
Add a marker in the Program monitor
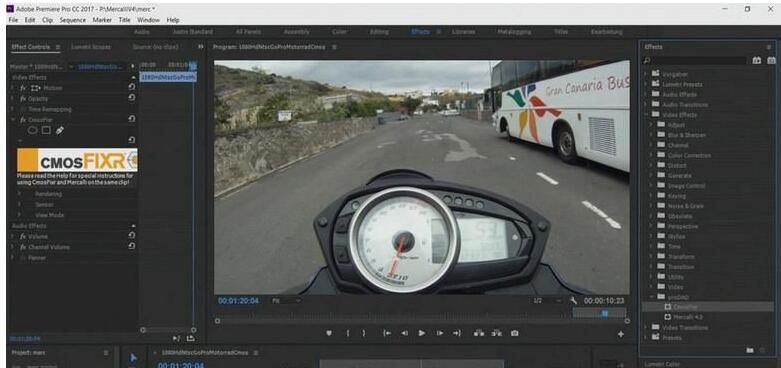tap(329, 333)
